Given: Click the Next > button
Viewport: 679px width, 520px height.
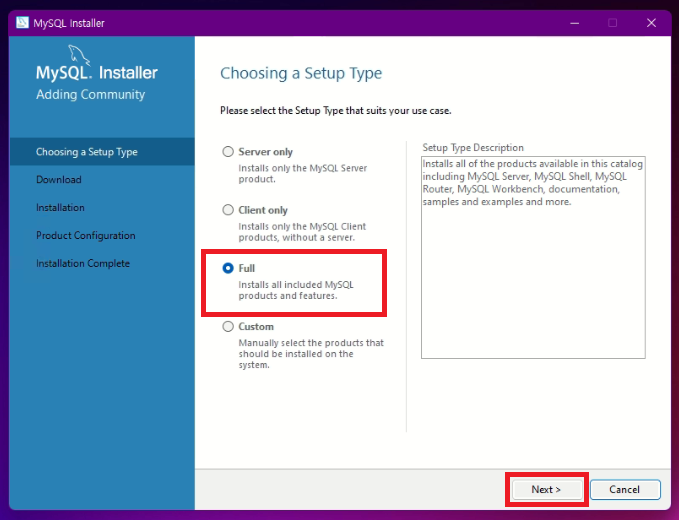Looking at the screenshot, I should coord(546,490).
